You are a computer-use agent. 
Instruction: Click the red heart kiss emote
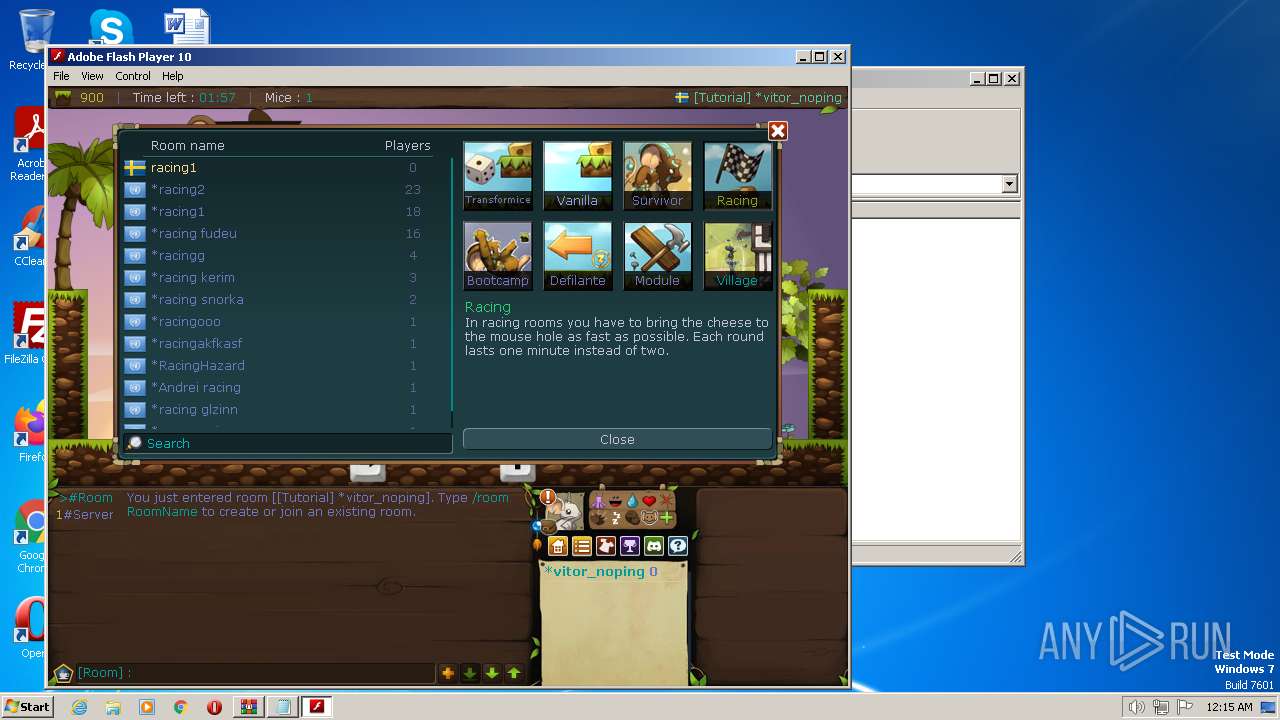[x=649, y=501]
